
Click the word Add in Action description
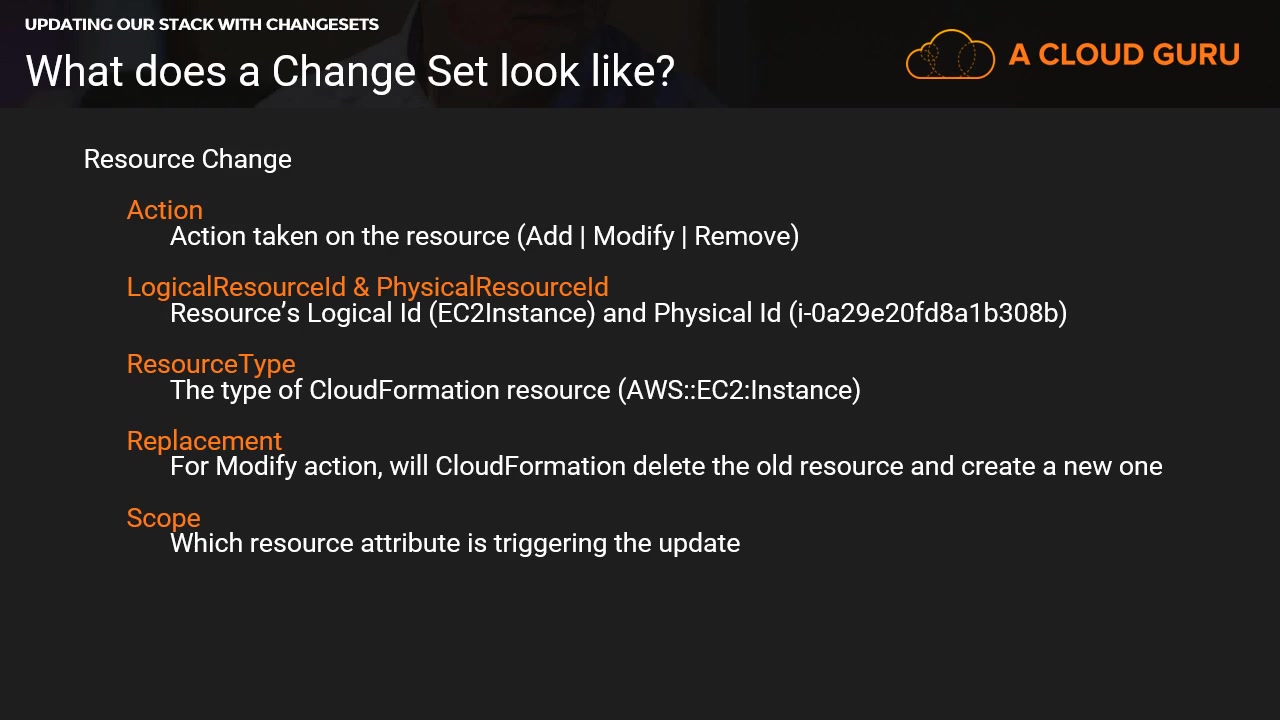pos(549,236)
